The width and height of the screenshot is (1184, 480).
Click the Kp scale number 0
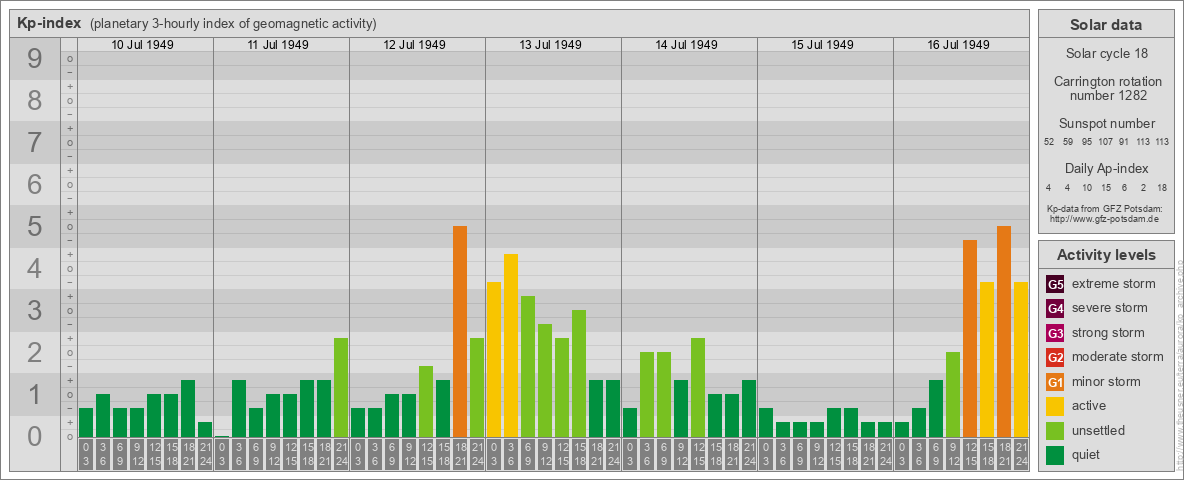(34, 436)
